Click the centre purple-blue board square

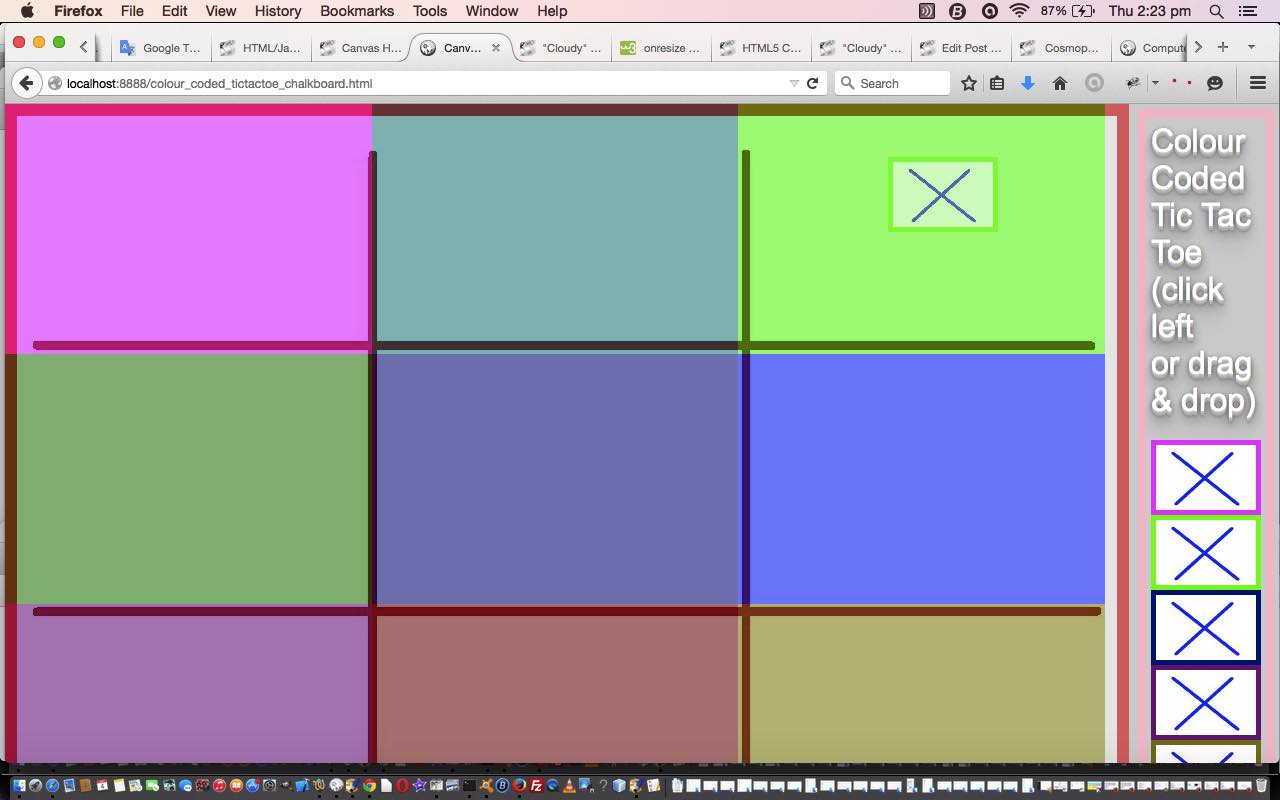pyautogui.click(x=557, y=480)
